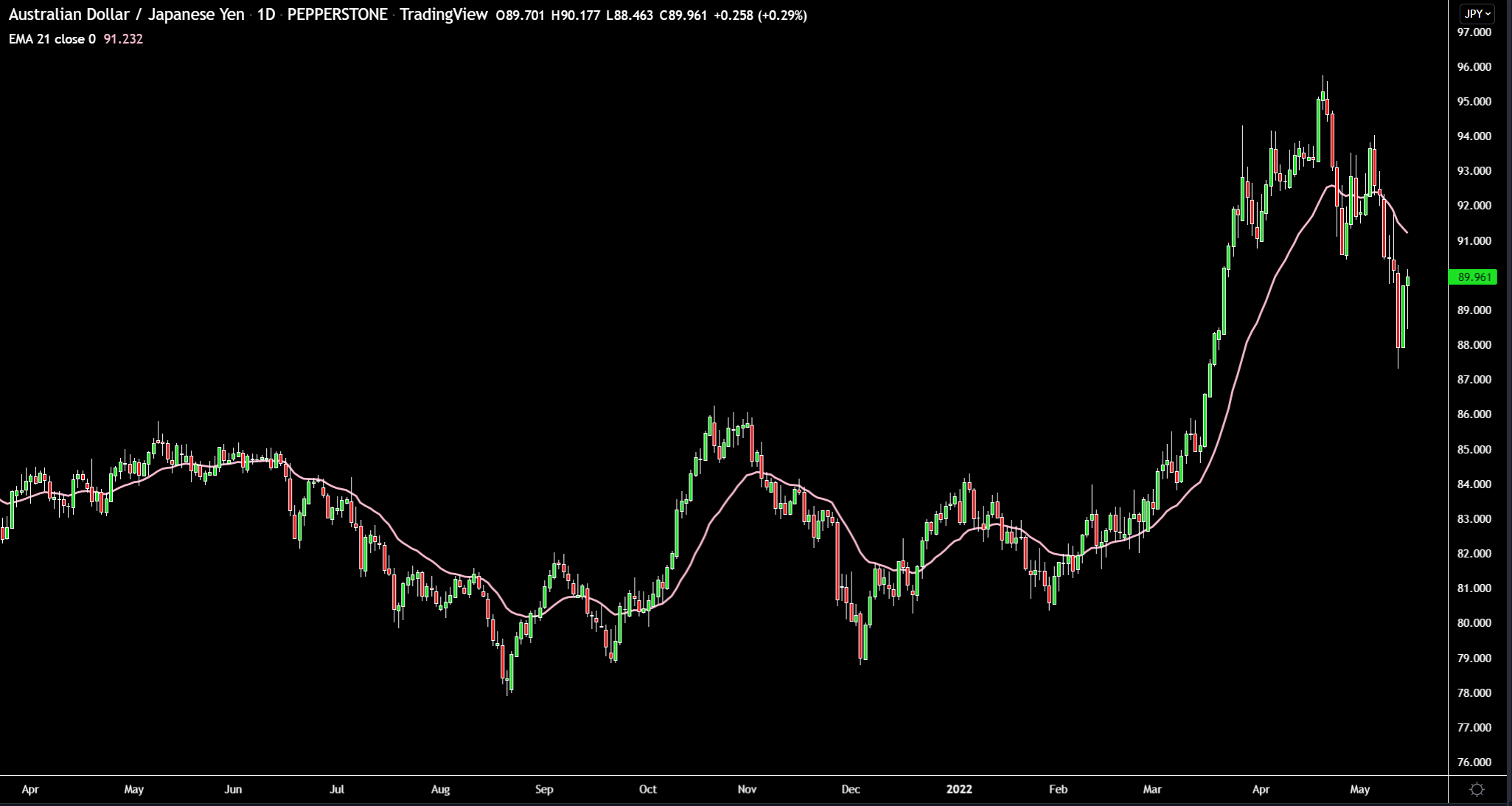Click the Jul time axis label
This screenshot has height=806, width=1512.
click(x=337, y=790)
